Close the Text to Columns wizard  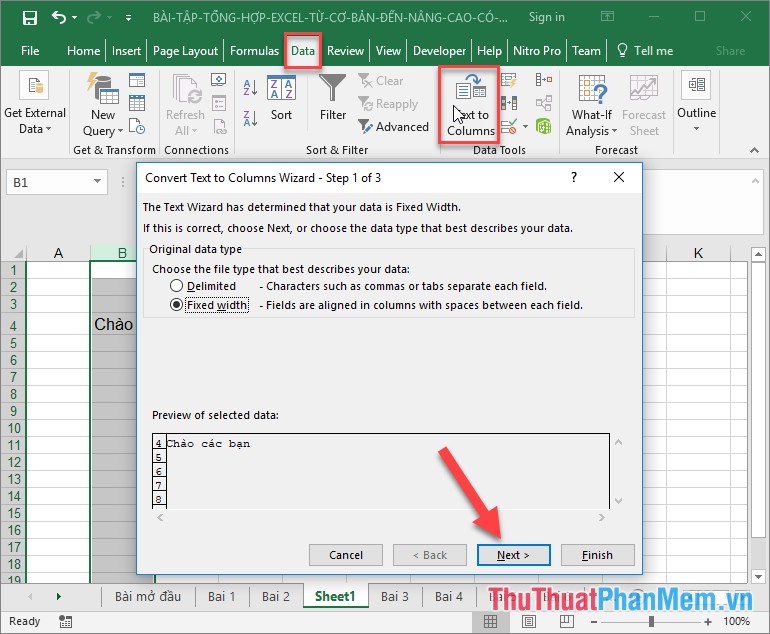pyautogui.click(x=619, y=177)
